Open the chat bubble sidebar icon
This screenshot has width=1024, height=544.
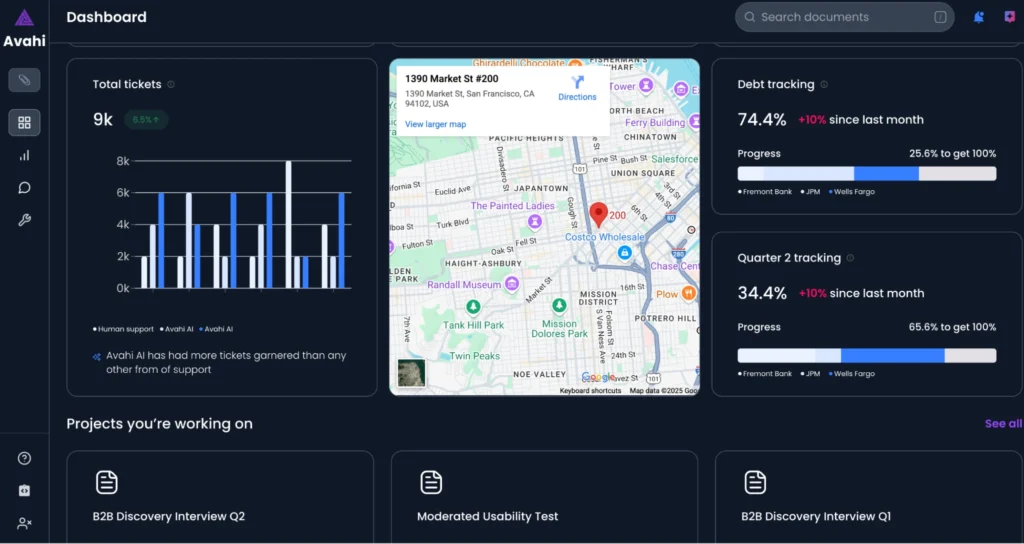[24, 188]
